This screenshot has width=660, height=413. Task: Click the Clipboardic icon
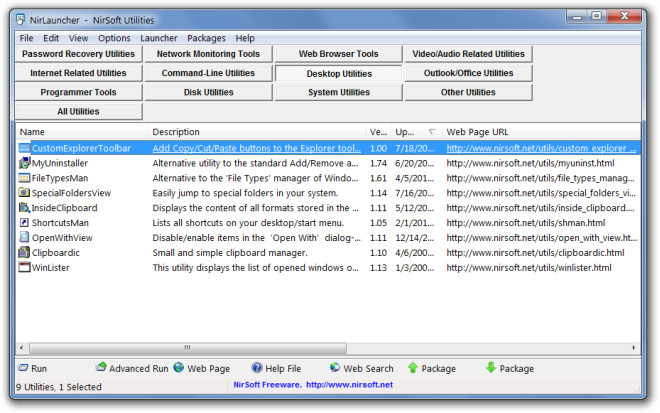point(24,253)
